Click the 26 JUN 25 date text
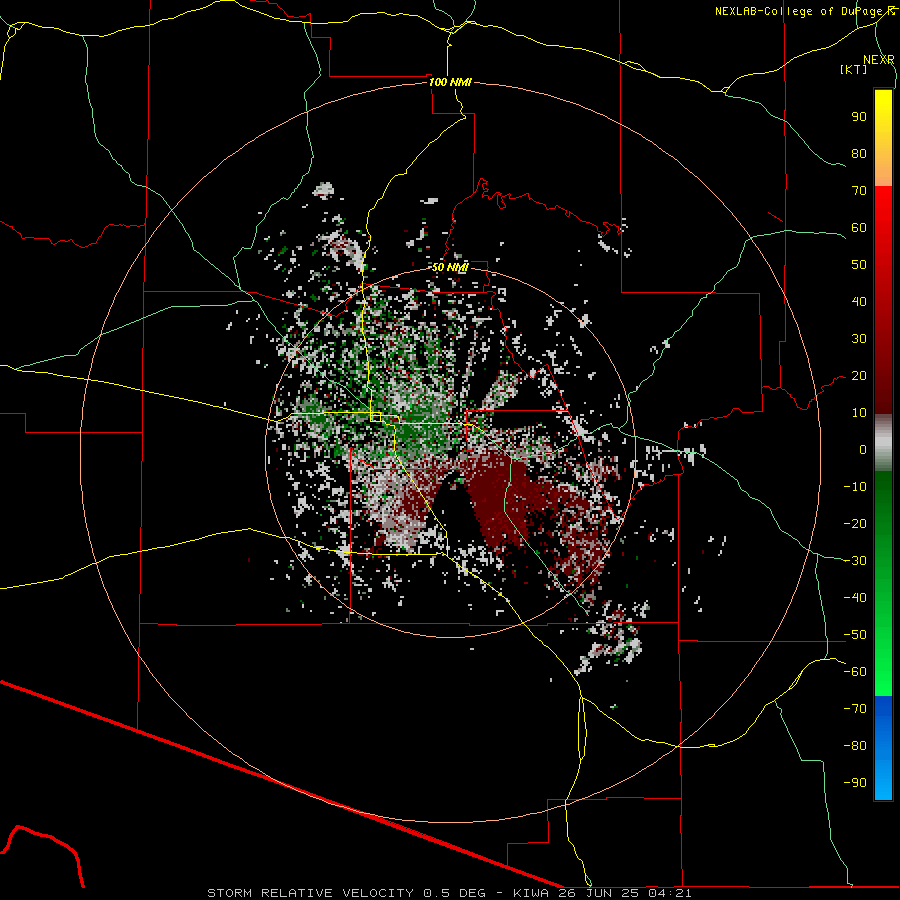900x900 pixels. (x=599, y=893)
